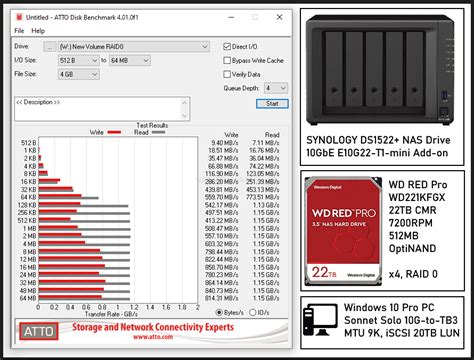Click the desktop PC computer icon
Viewport: 474px width, 360px height.
click(x=320, y=319)
